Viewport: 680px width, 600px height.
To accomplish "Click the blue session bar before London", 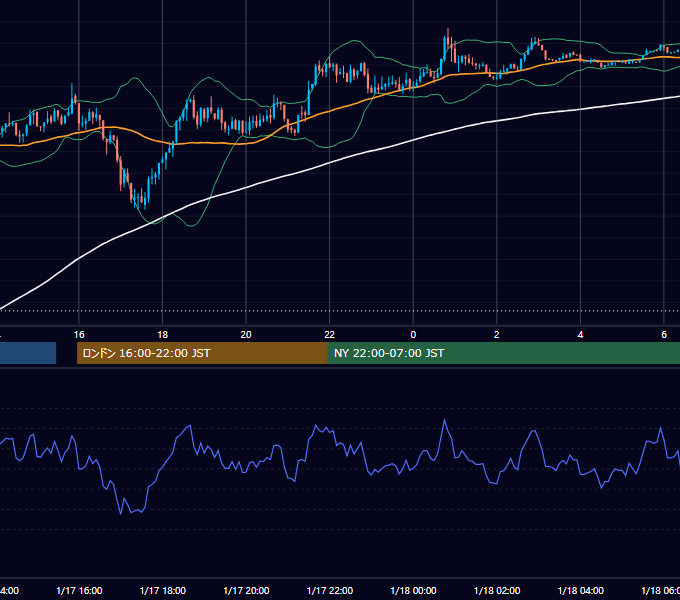I will coord(28,353).
